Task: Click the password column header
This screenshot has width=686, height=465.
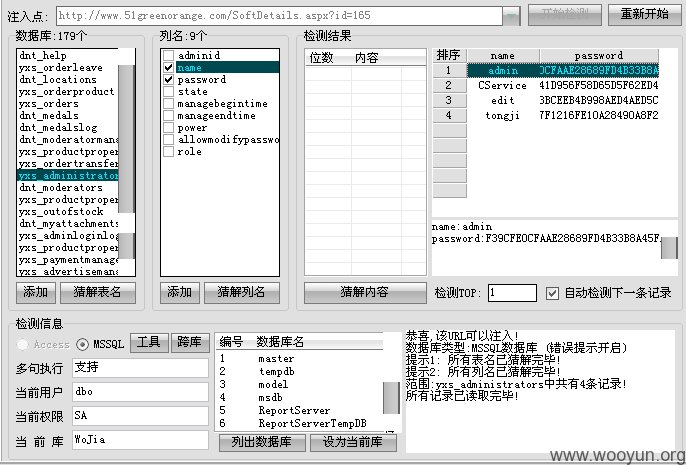Action: coord(599,56)
